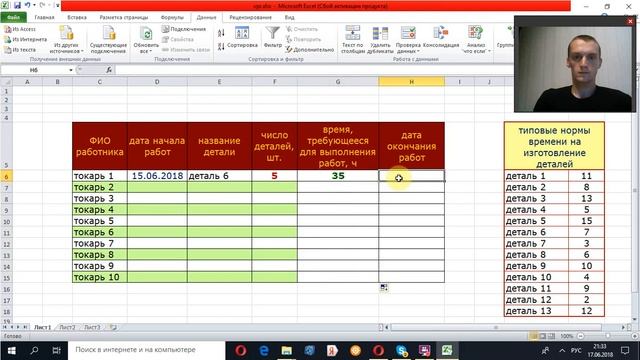Close the webcam overlay window
This screenshot has height=360, width=640.
pyautogui.click(x=631, y=21)
